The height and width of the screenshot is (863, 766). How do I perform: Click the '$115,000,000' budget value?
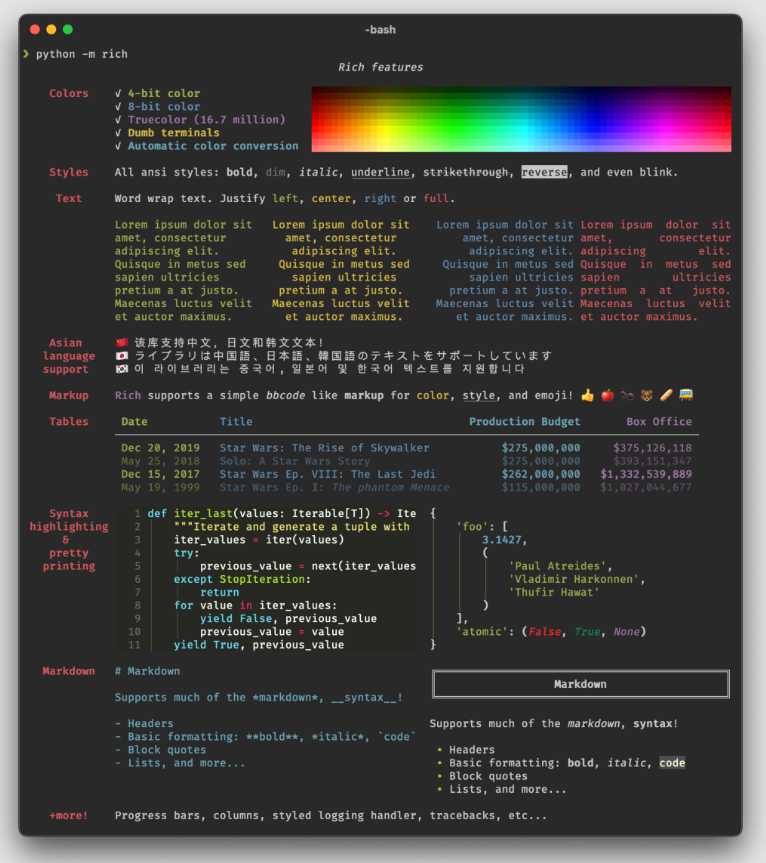coord(541,487)
